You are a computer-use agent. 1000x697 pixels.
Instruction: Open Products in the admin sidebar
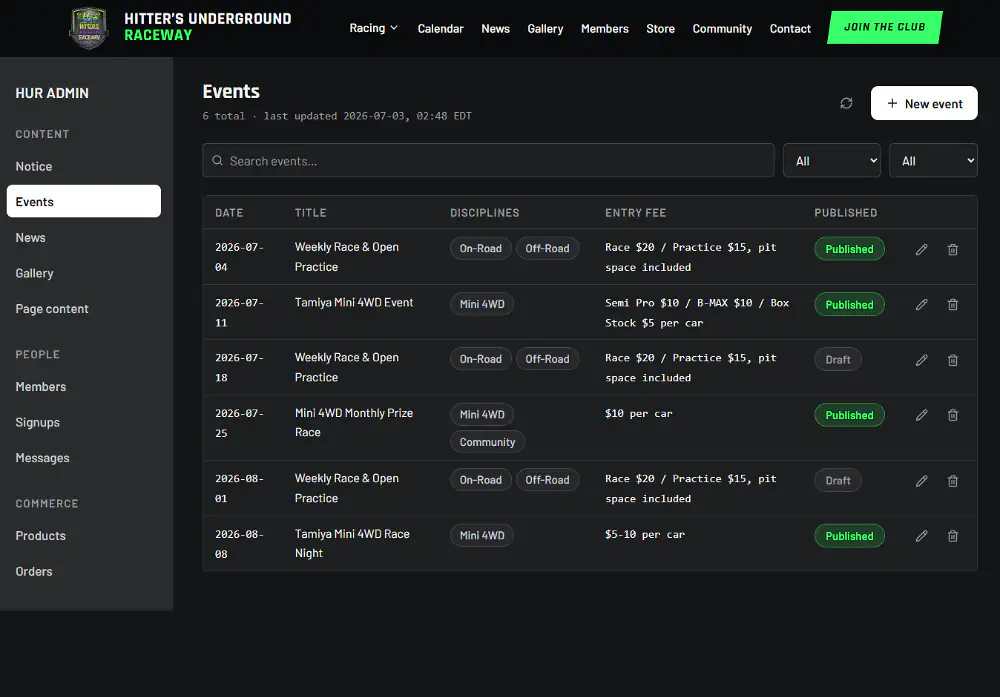[x=84, y=536]
